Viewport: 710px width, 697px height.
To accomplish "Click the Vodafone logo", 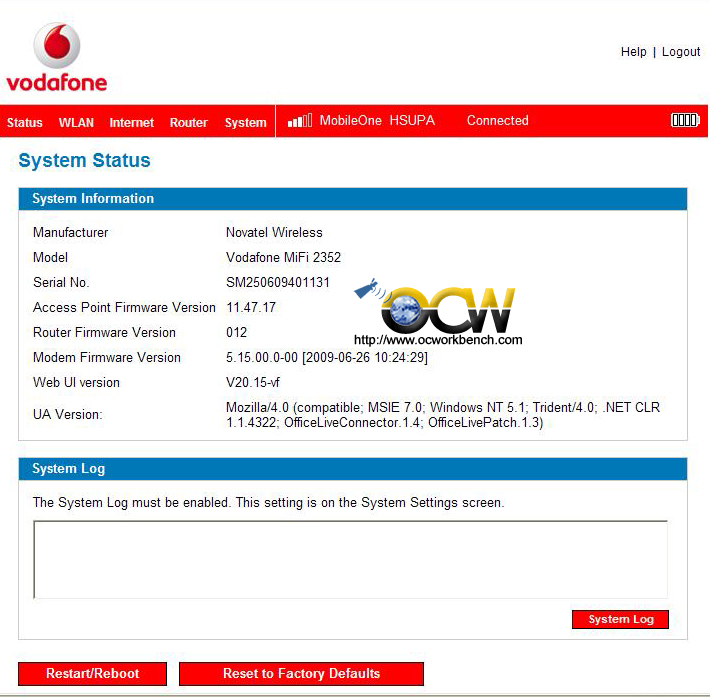I will pos(57,58).
